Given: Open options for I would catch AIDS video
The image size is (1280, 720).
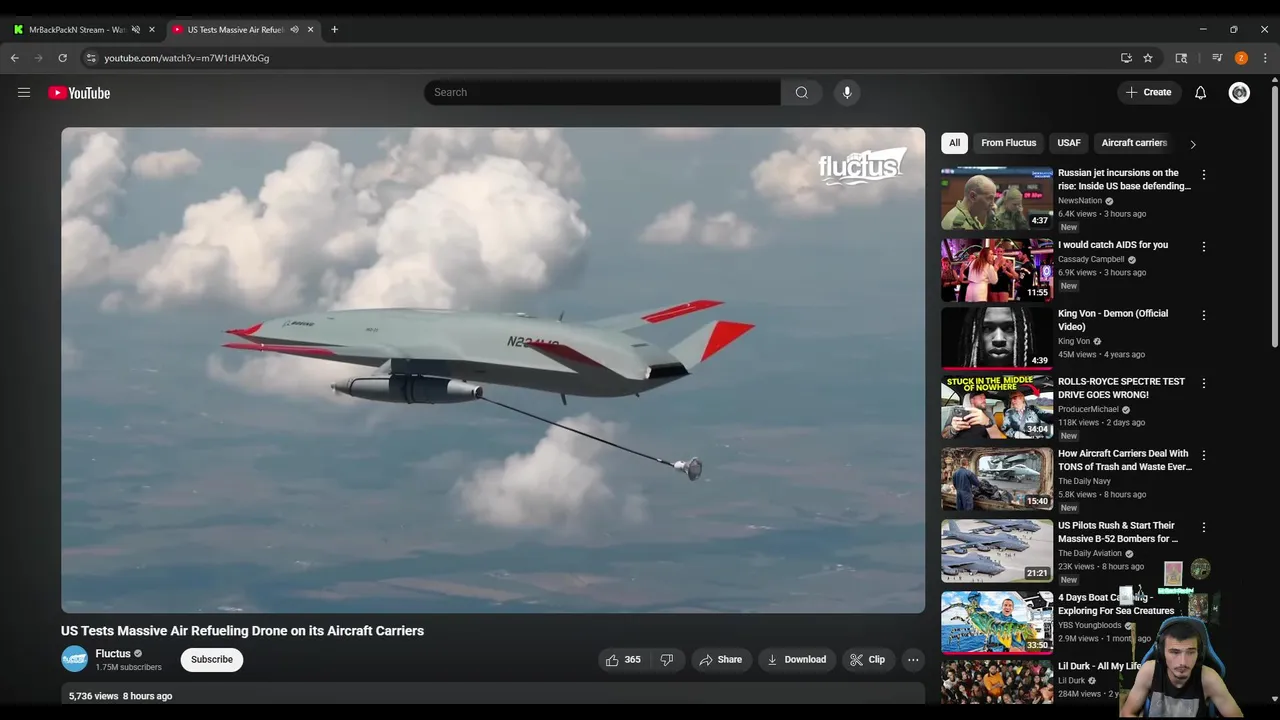Looking at the screenshot, I should click(1203, 246).
